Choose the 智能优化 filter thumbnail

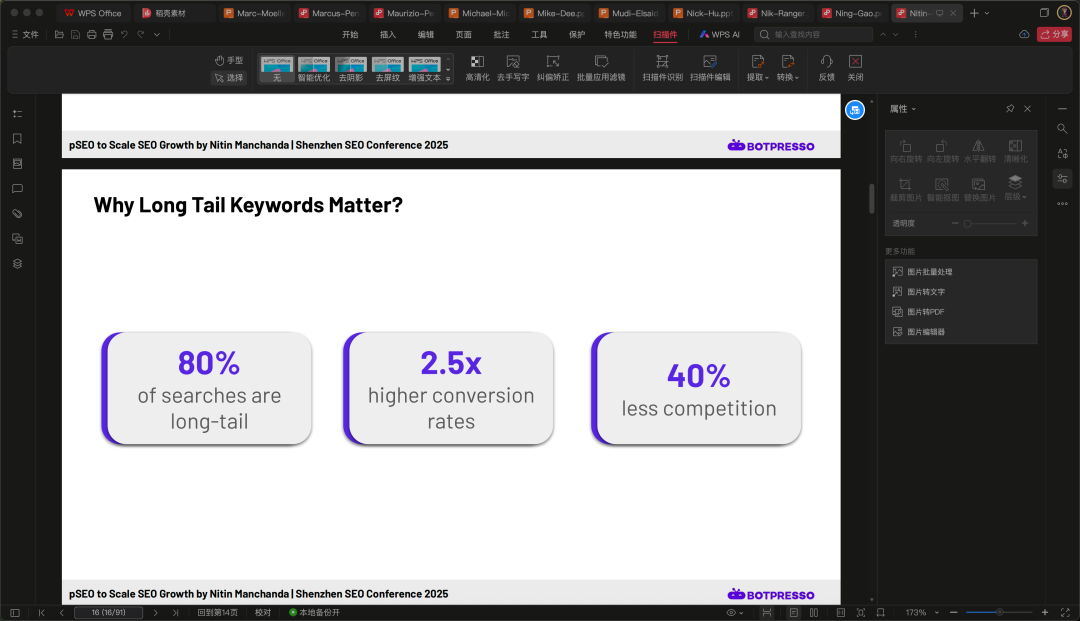pyautogui.click(x=313, y=70)
